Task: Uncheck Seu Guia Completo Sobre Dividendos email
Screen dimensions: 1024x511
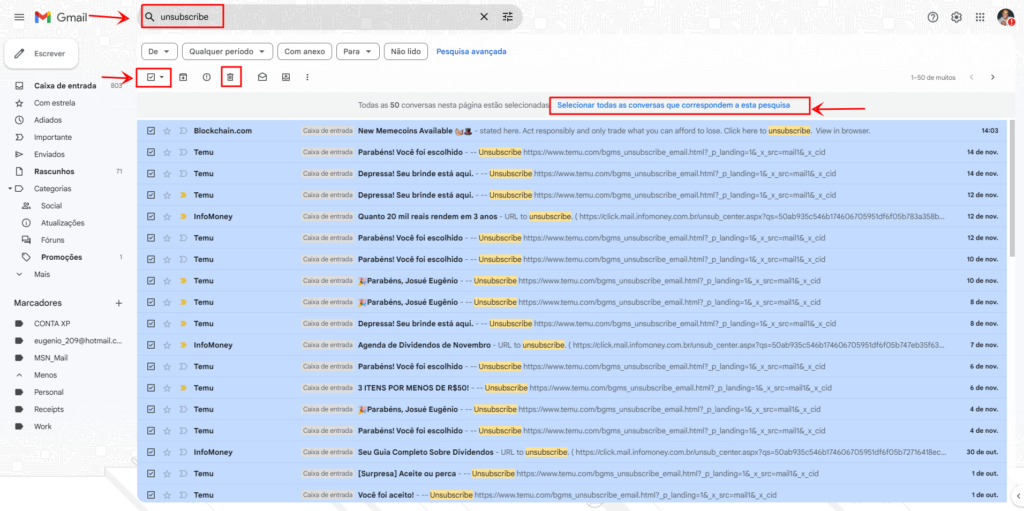Action: click(151, 452)
